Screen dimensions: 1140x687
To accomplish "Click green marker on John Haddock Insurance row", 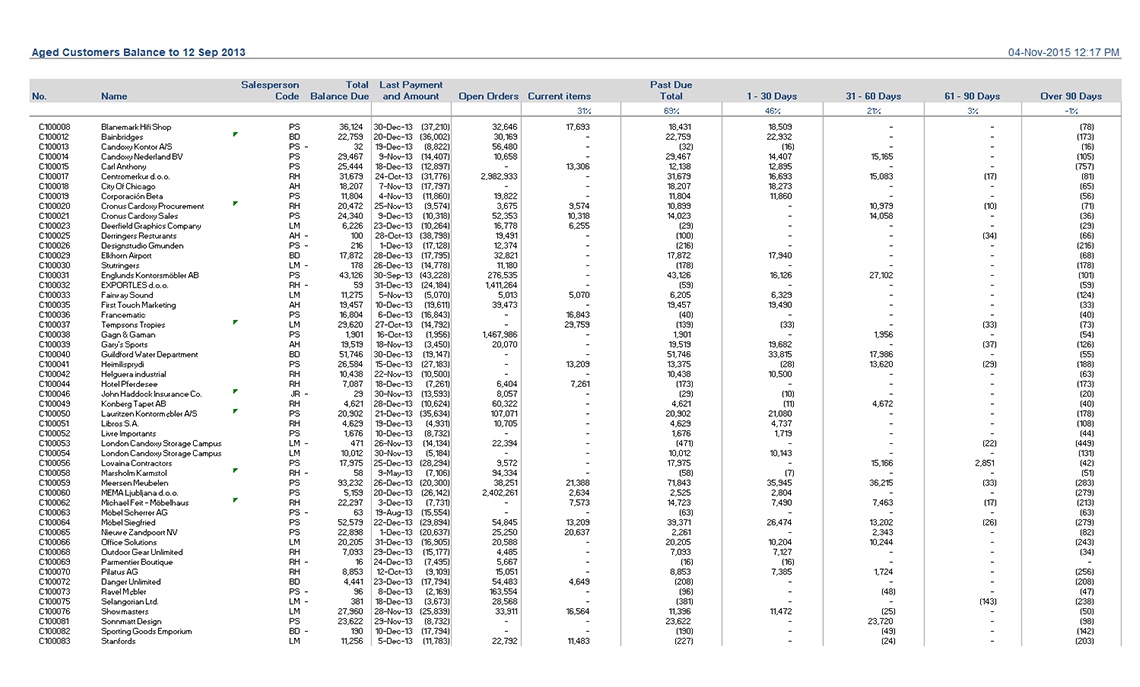I will pyautogui.click(x=235, y=392).
